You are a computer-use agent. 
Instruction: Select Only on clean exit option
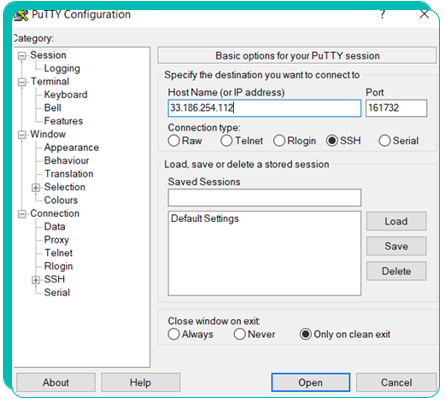306,334
